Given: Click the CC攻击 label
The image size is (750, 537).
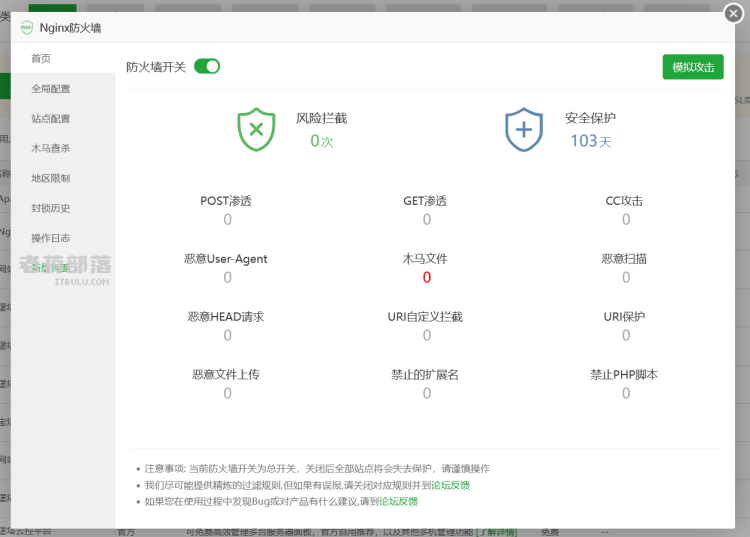Looking at the screenshot, I should (x=624, y=201).
